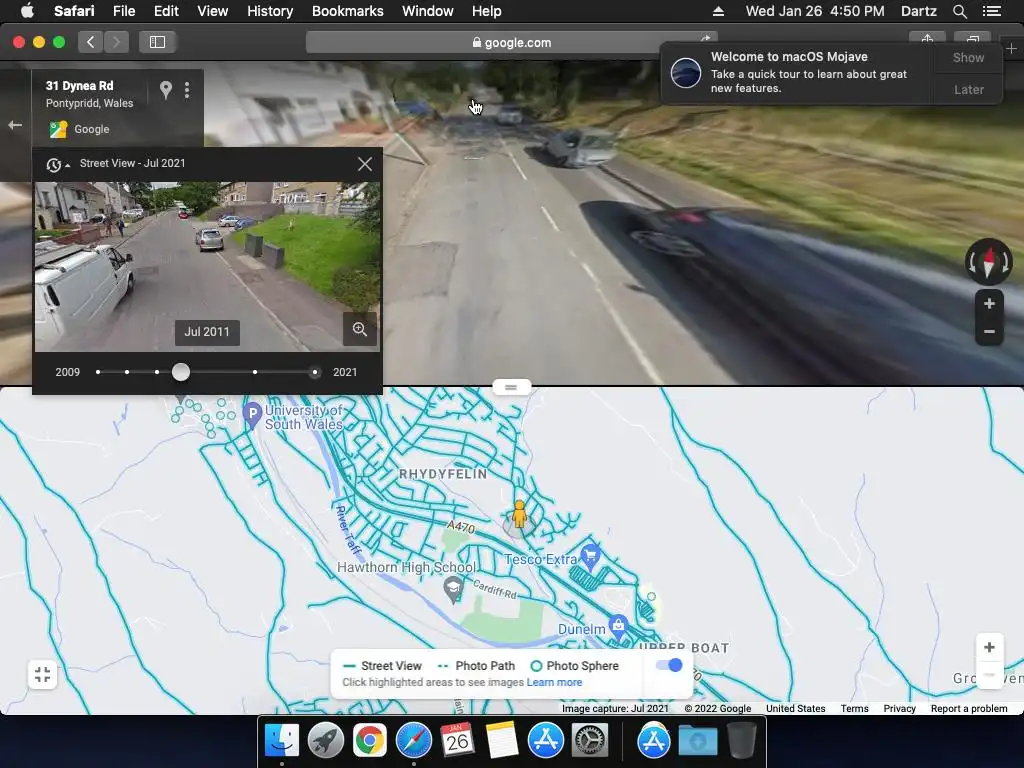1024x768 pixels.
Task: Open the Help menu
Action: 487,11
